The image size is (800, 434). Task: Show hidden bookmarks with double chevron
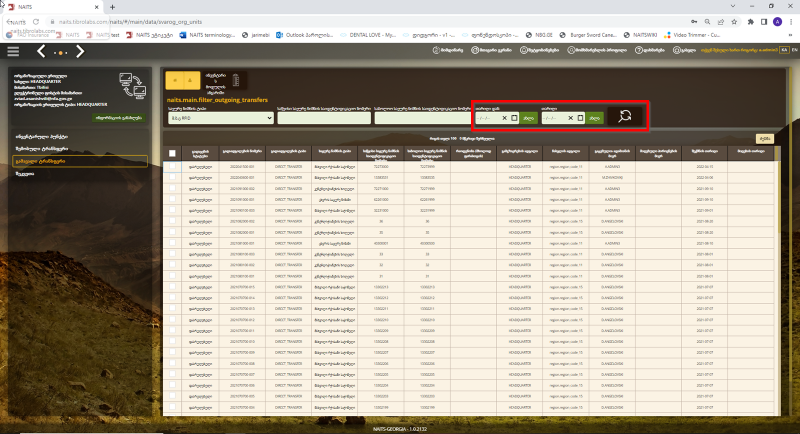click(x=791, y=35)
